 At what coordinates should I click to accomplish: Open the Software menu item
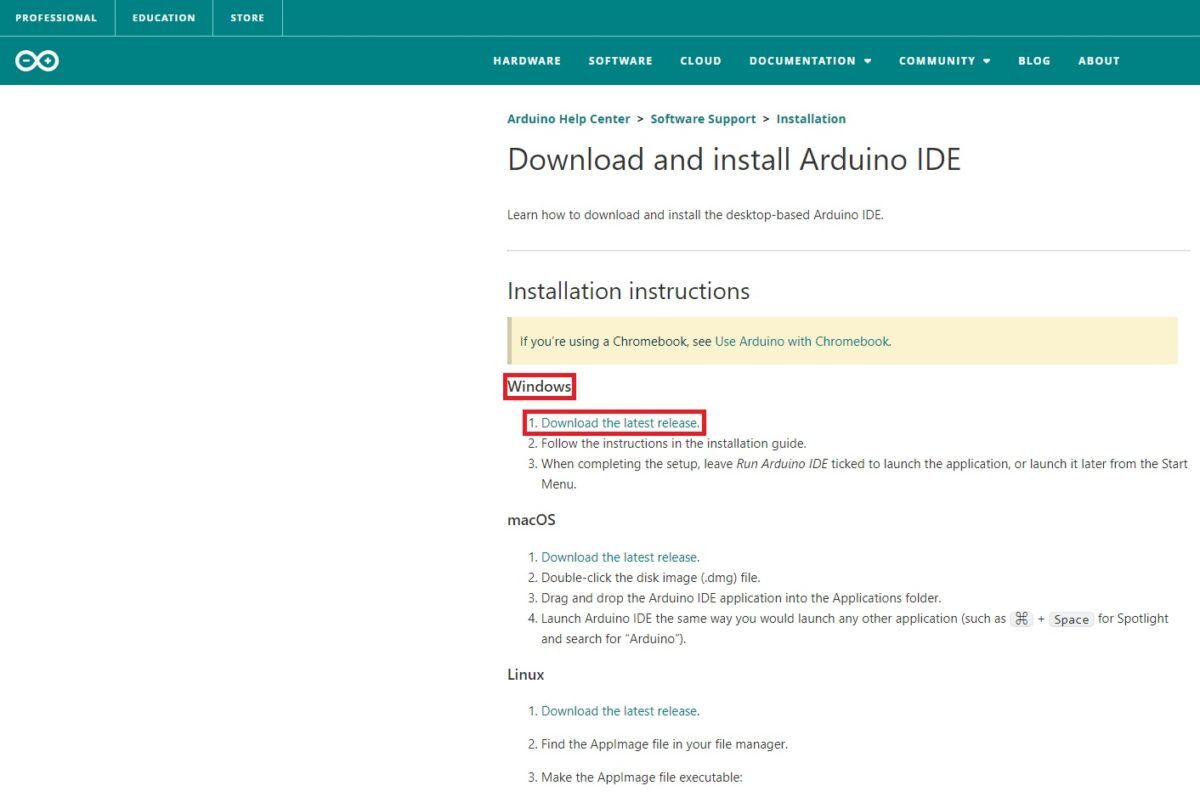click(620, 61)
